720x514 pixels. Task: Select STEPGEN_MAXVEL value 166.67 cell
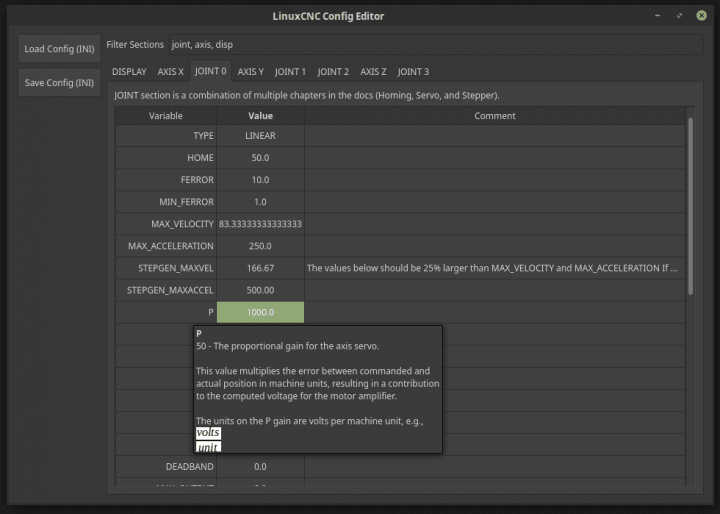point(260,268)
